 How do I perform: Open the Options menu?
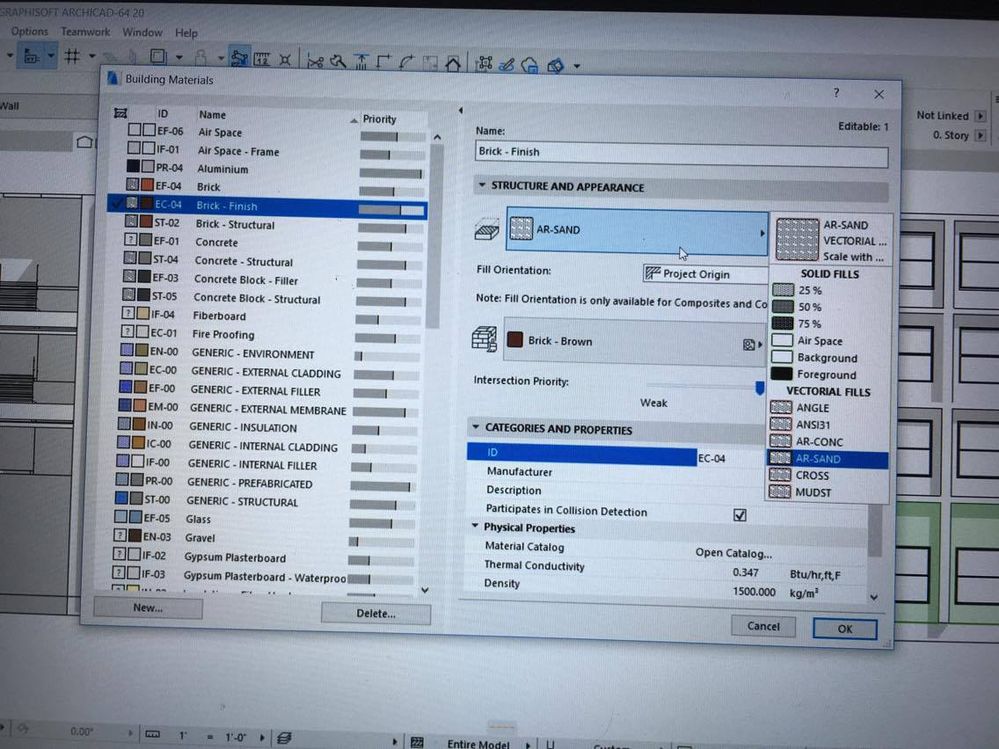click(x=29, y=31)
